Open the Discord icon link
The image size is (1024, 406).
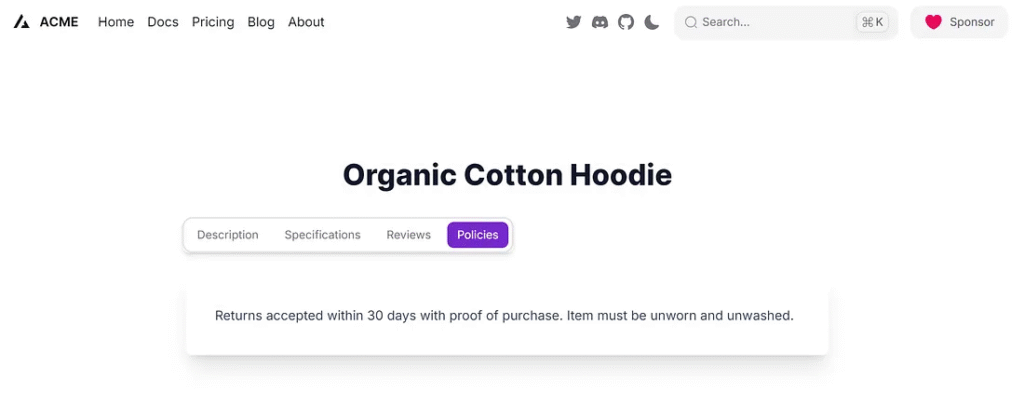600,22
